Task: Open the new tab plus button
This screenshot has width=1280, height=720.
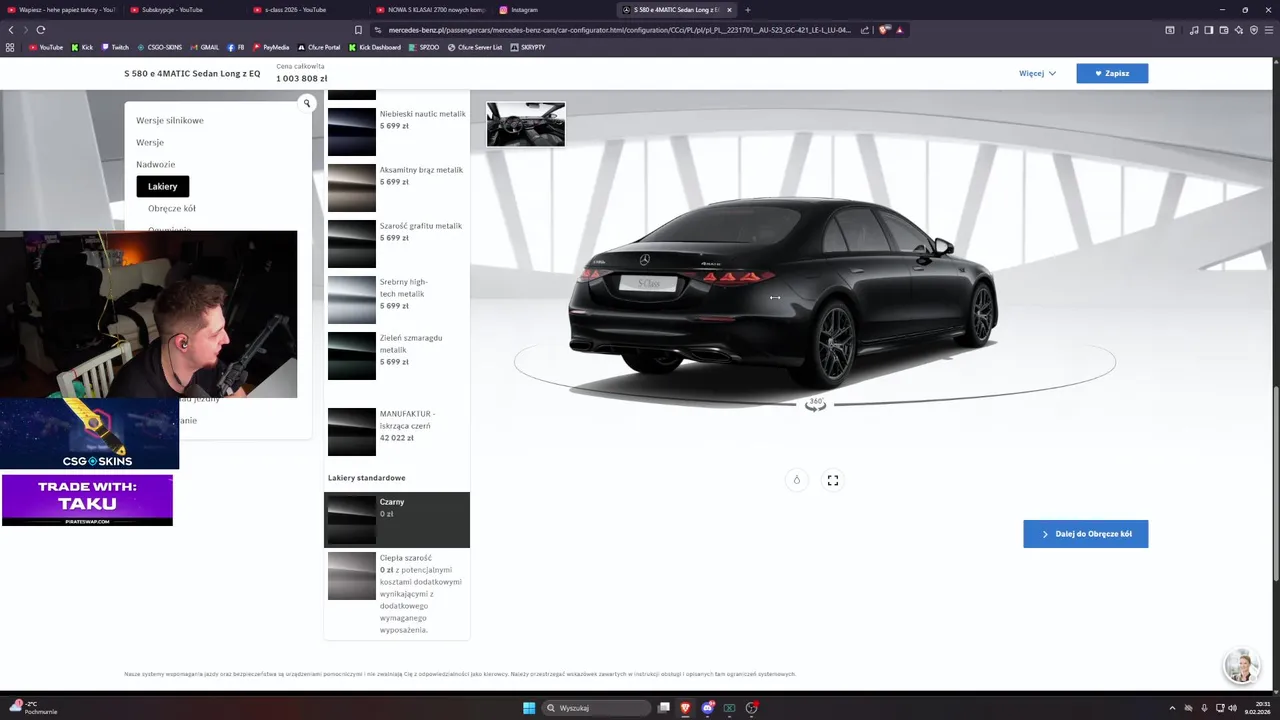Action: point(748,10)
